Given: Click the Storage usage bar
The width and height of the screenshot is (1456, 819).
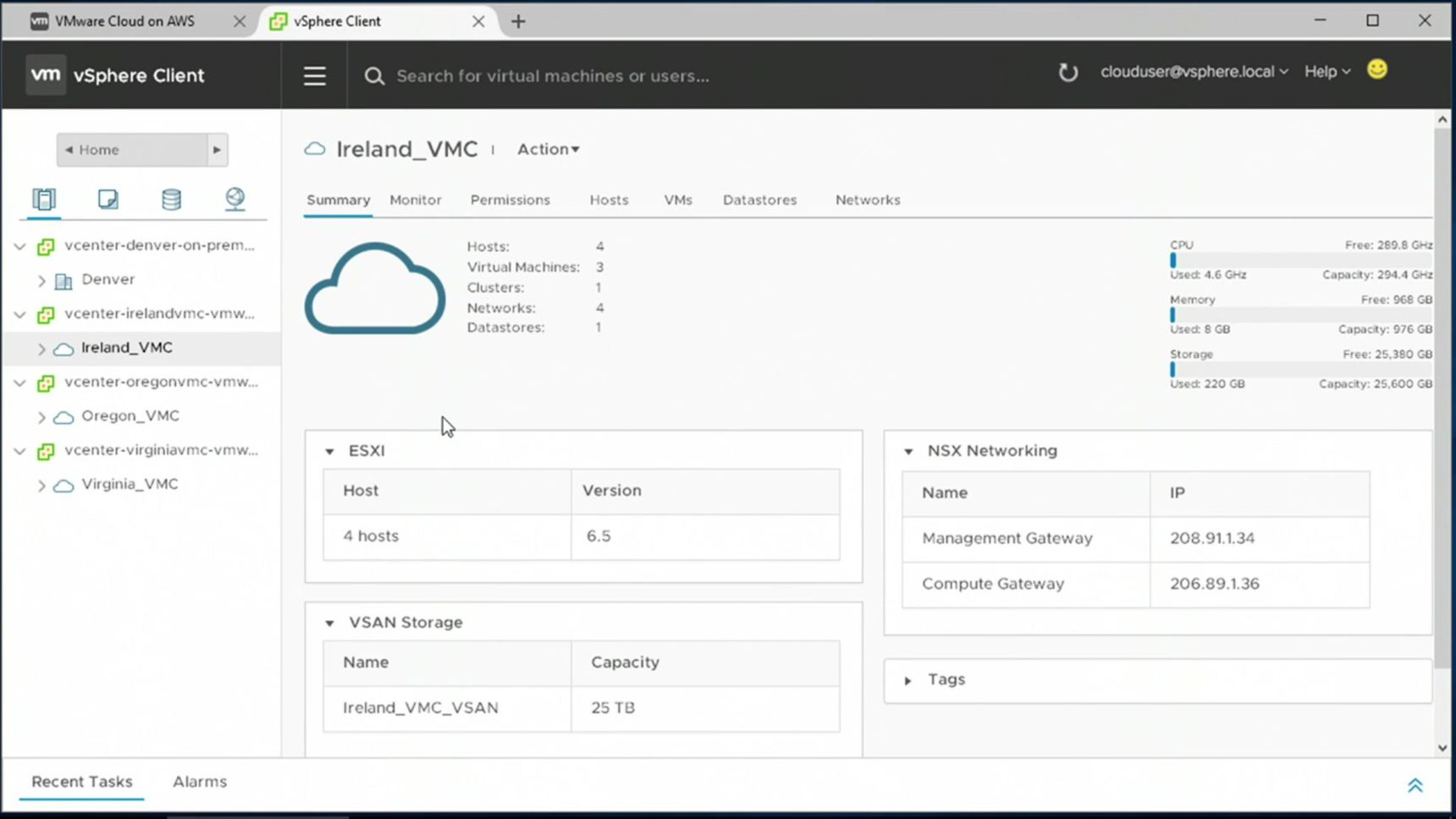Looking at the screenshot, I should 1301,370.
